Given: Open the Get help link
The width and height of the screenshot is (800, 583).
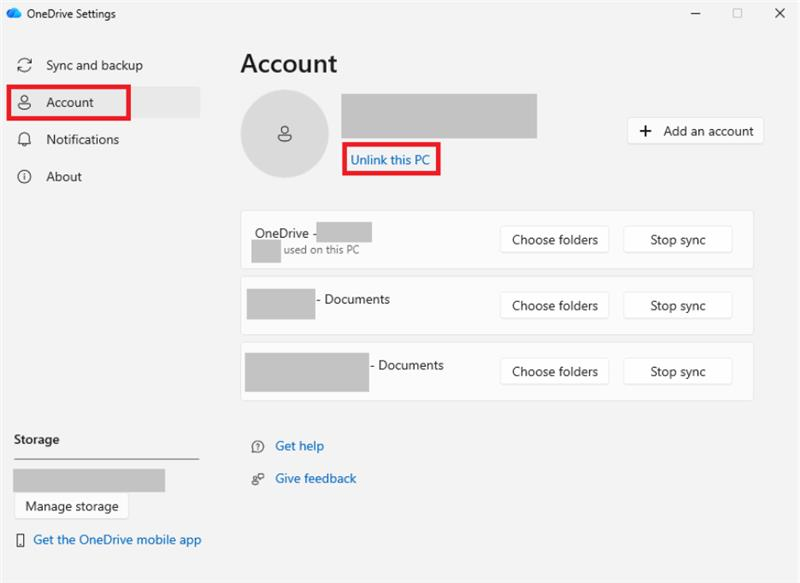Looking at the screenshot, I should (299, 446).
